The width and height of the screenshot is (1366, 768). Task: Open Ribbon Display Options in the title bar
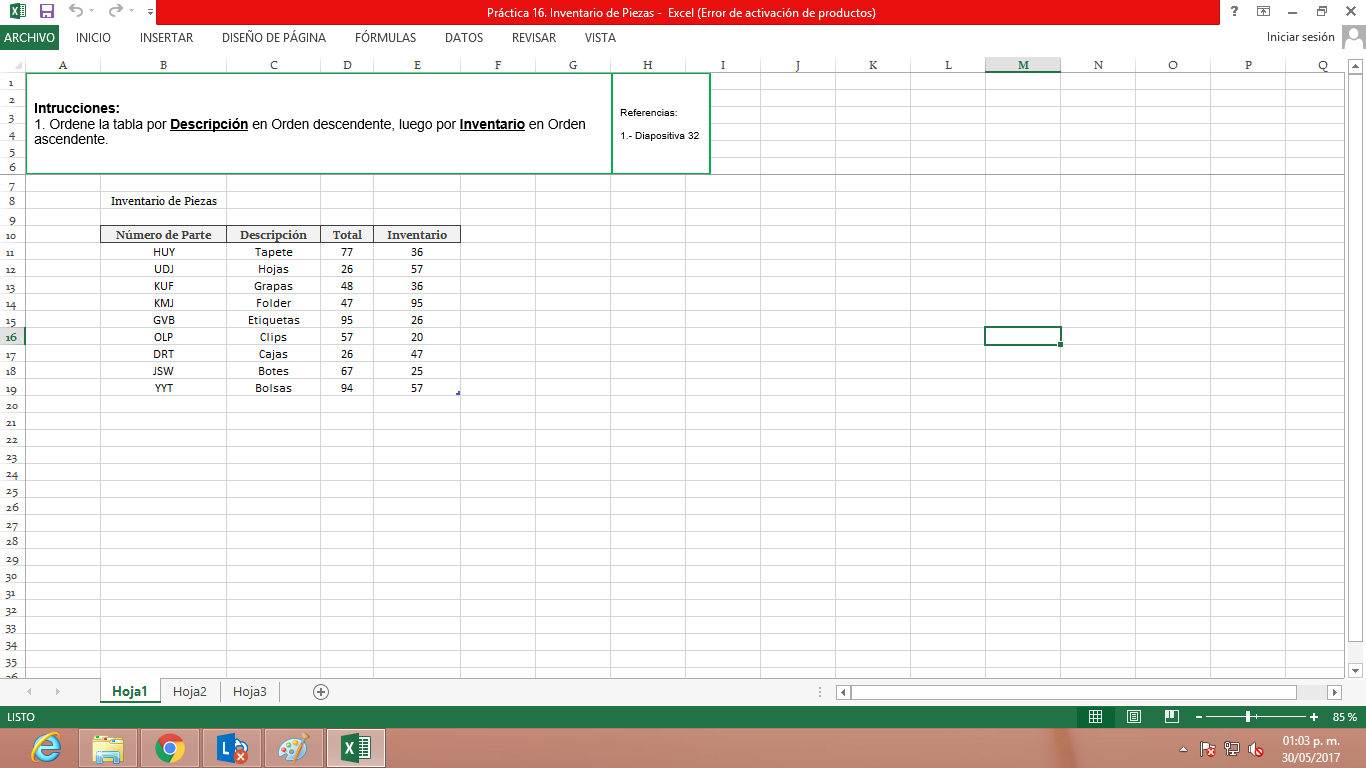click(1264, 12)
